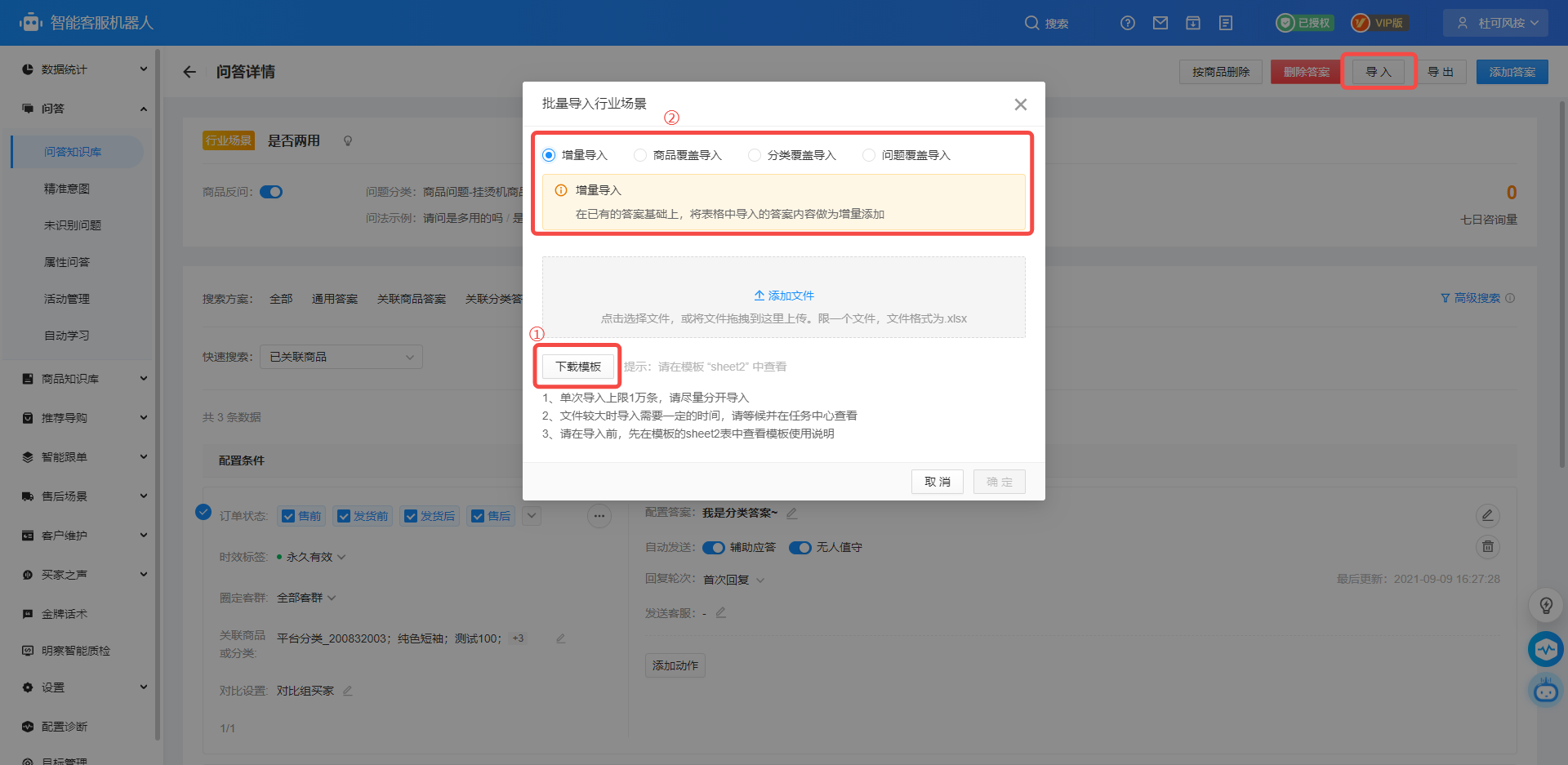This screenshot has height=765, width=1568.
Task: Click the blue check circle on condition row
Action: (x=203, y=512)
